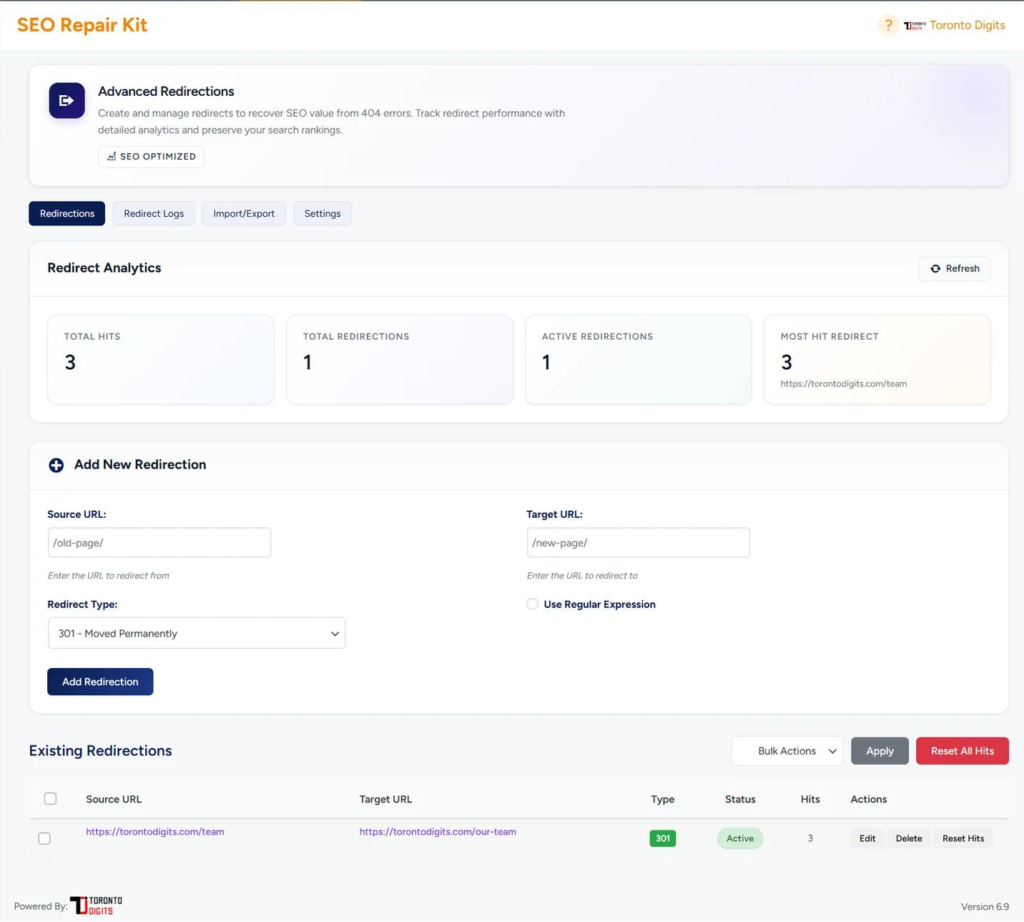Expand the Bulk Actions dropdown
The width and height of the screenshot is (1024, 922).
787,751
